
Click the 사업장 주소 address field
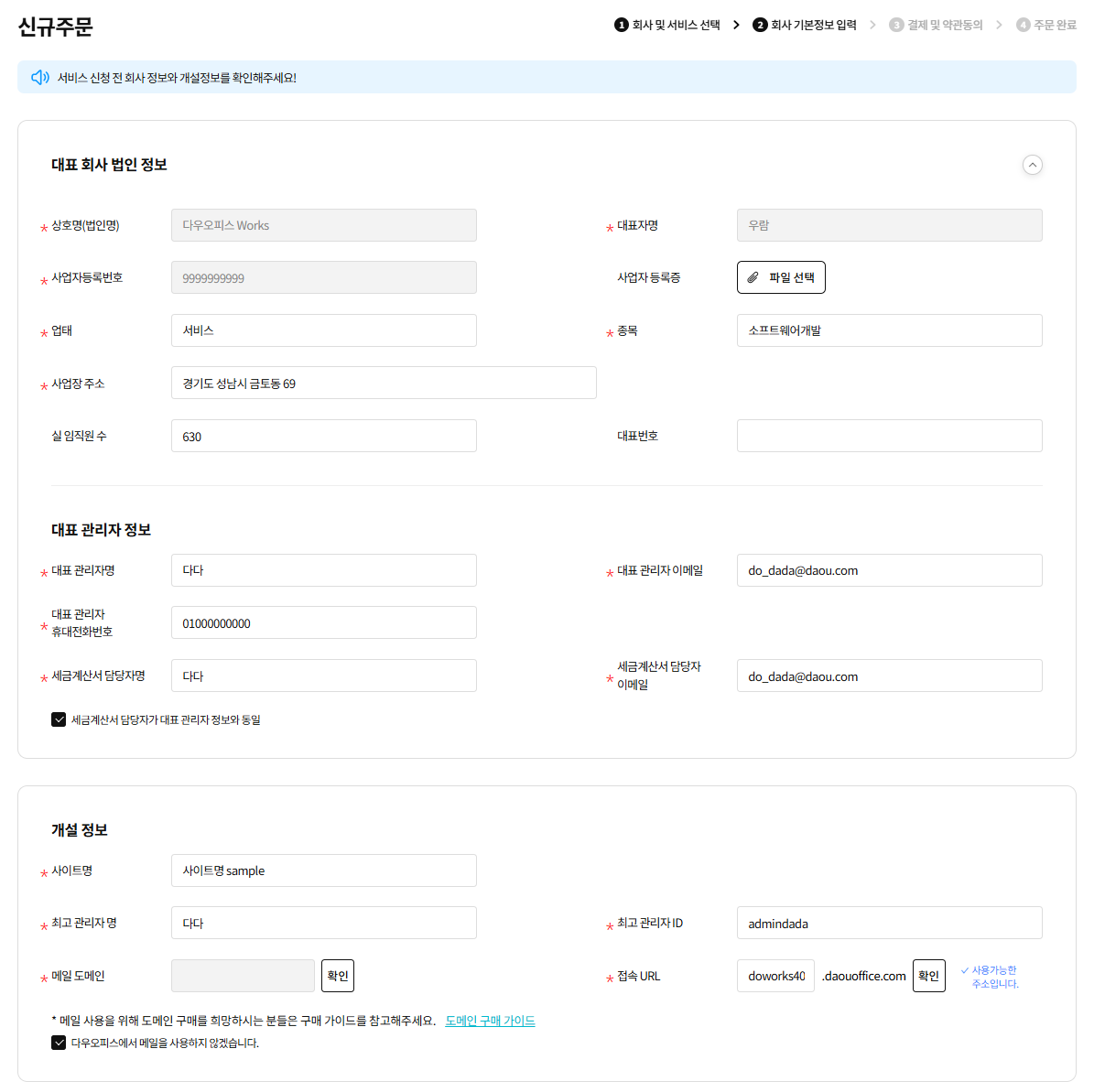(383, 384)
